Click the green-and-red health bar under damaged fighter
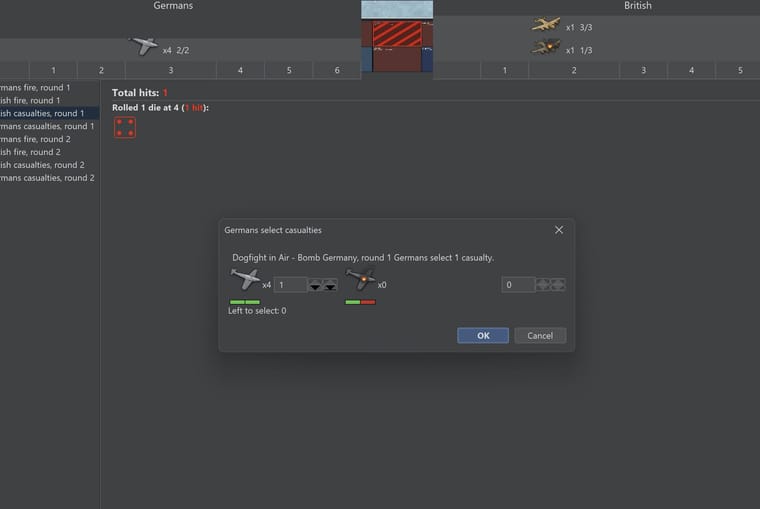760x509 pixels. 360,302
